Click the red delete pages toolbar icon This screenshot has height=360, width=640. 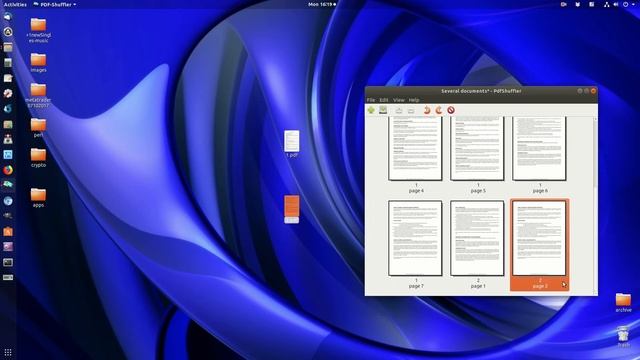pyautogui.click(x=451, y=110)
